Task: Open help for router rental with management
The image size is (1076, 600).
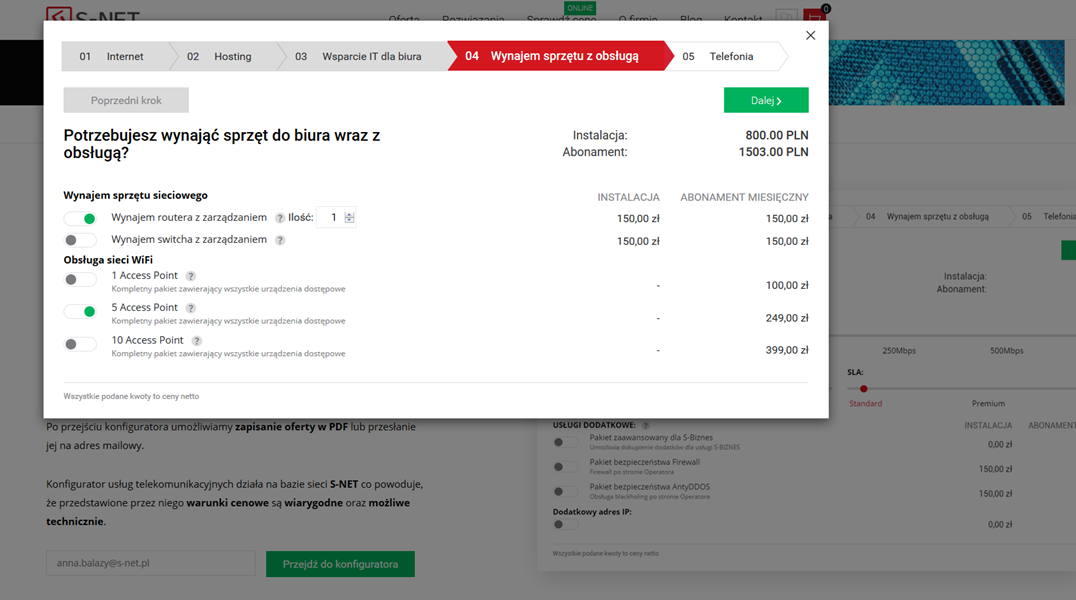Action: click(x=280, y=218)
